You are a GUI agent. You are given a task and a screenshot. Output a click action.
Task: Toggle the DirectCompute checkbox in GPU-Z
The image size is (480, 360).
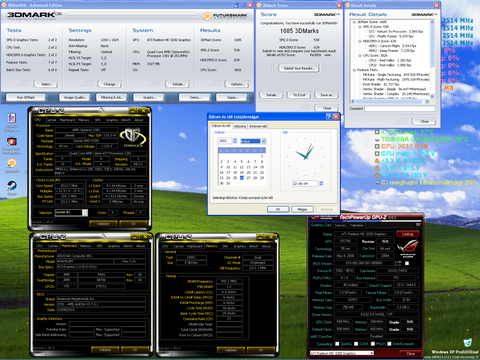click(x=389, y=344)
